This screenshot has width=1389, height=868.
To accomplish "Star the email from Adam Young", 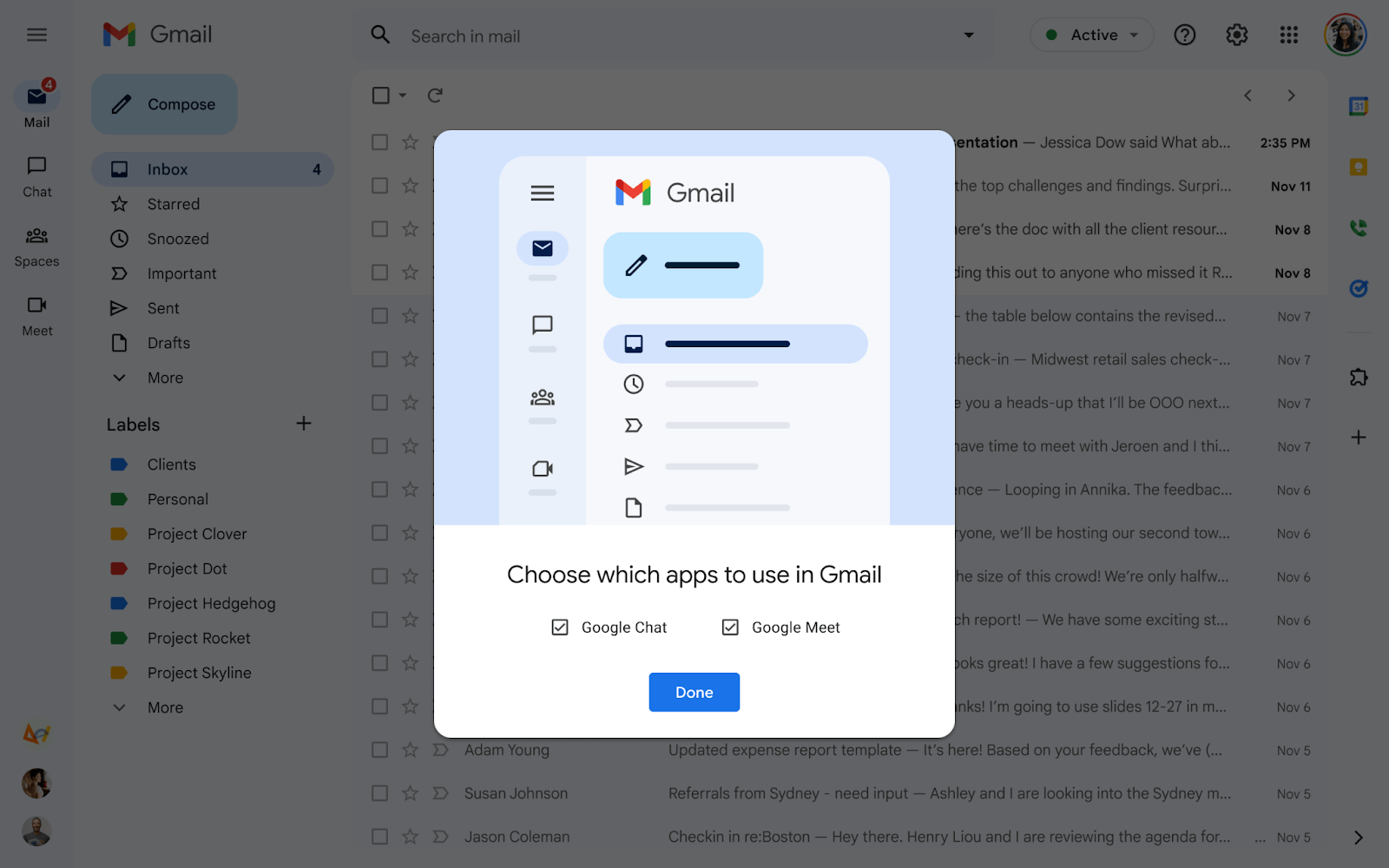I will [409, 749].
